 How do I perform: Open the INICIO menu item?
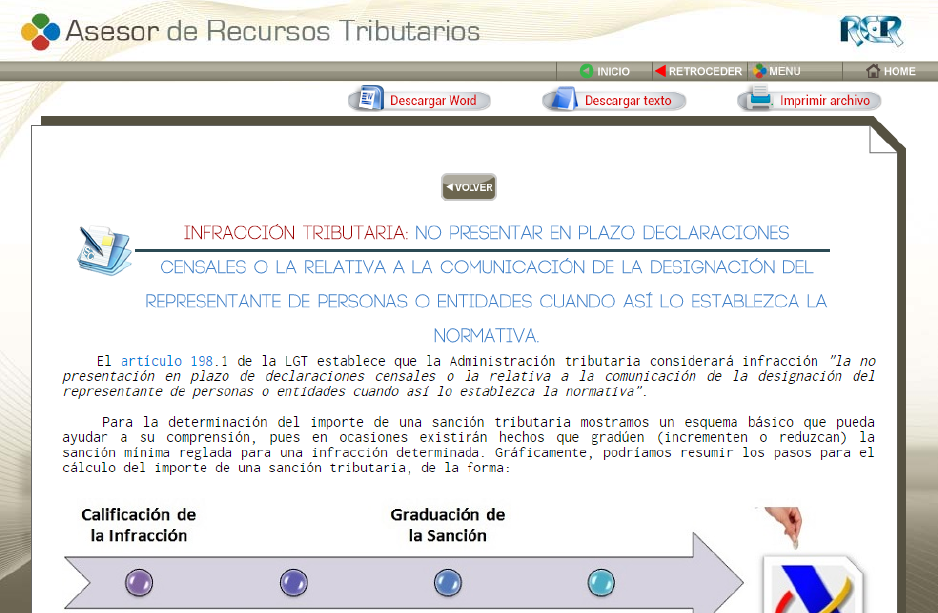[605, 71]
